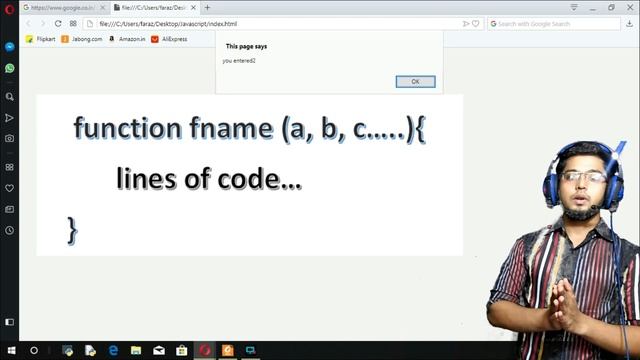The height and width of the screenshot is (360, 640).
Task: Open Microsoft Store from the taskbar
Action: click(x=182, y=350)
